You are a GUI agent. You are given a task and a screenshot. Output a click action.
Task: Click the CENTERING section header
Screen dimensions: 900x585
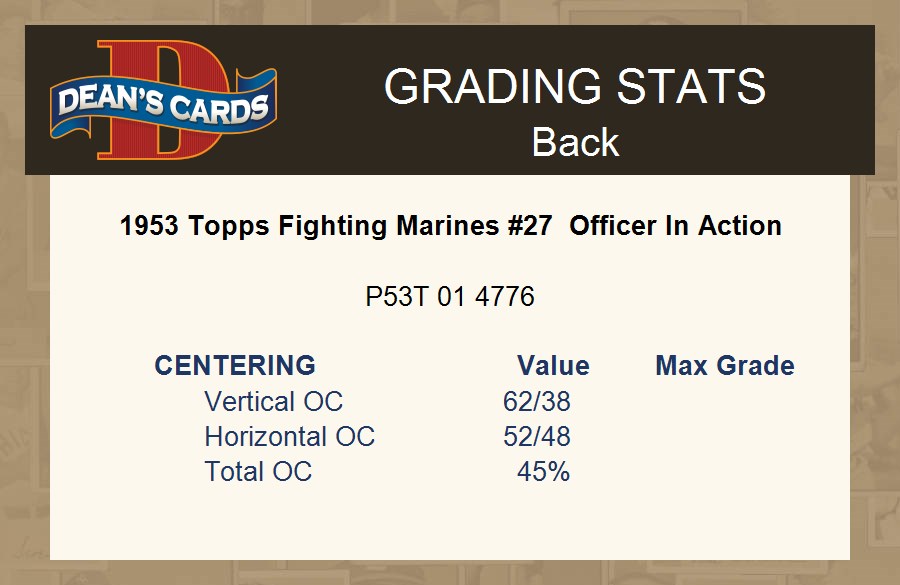click(235, 366)
